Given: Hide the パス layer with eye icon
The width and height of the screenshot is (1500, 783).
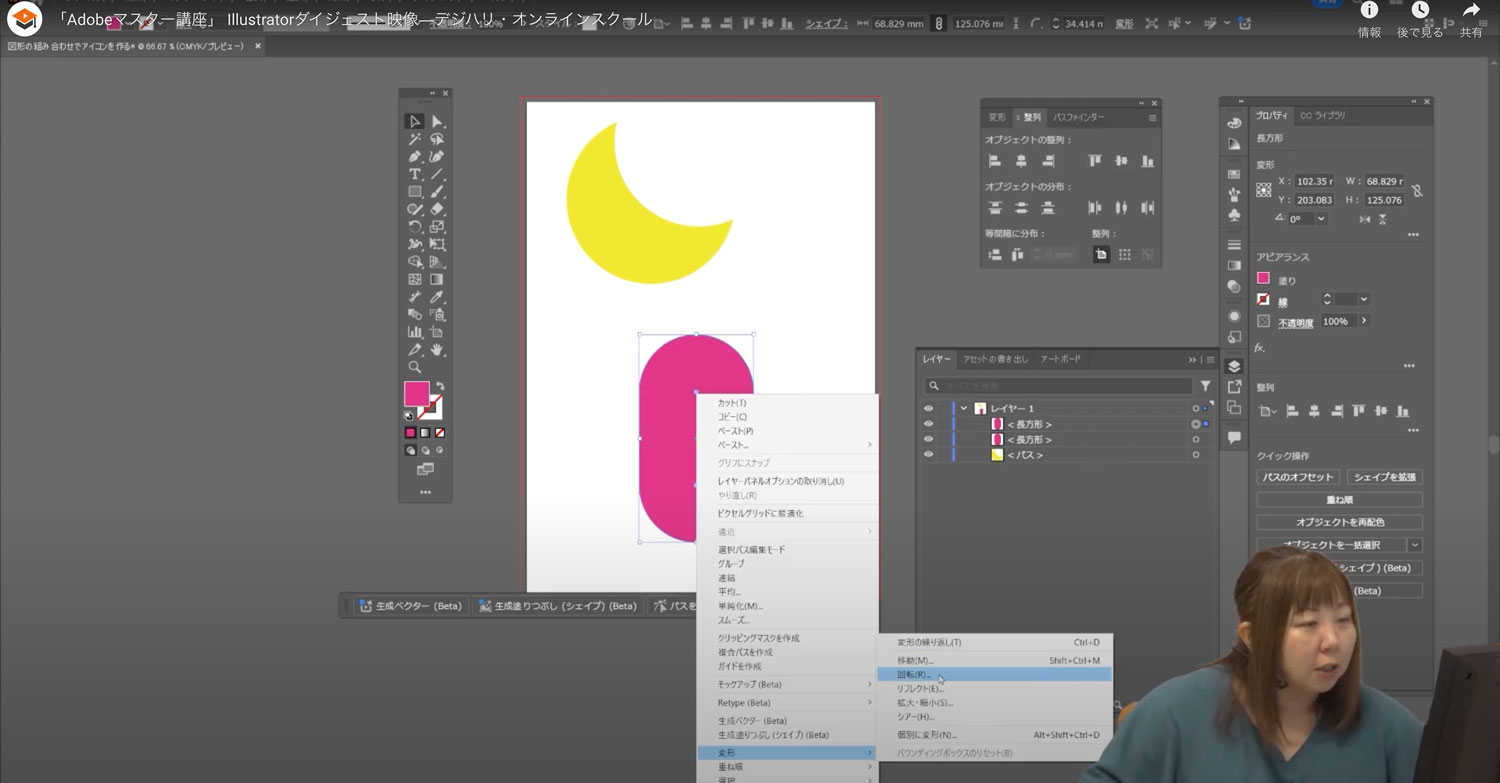Looking at the screenshot, I should click(x=928, y=455).
